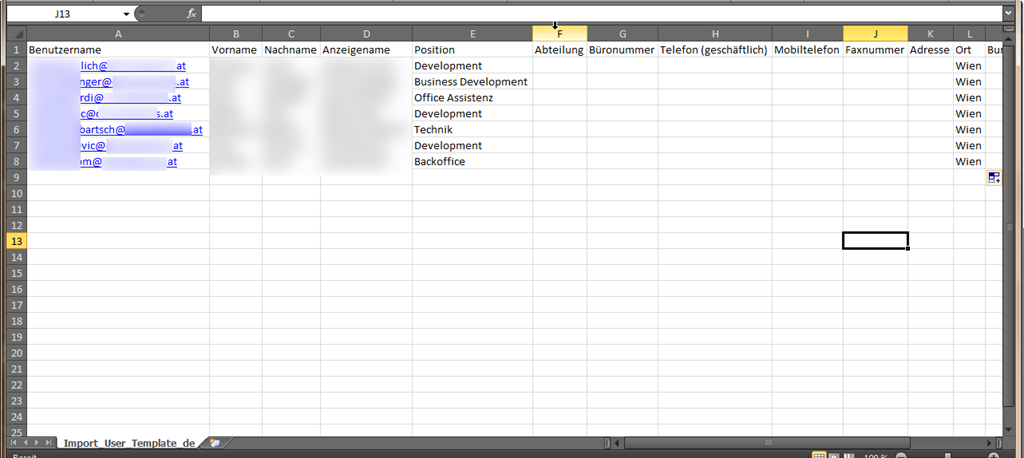
Task: Click the Backoffice cell in row 8
Action: 472,161
